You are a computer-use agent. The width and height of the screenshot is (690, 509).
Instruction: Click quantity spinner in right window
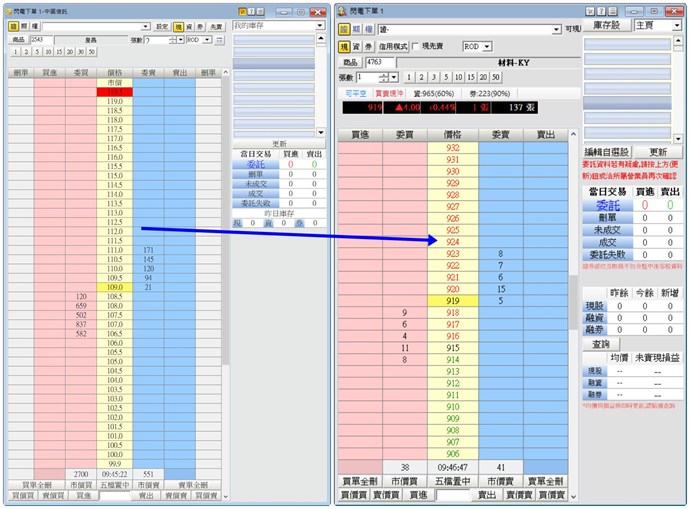(x=384, y=77)
